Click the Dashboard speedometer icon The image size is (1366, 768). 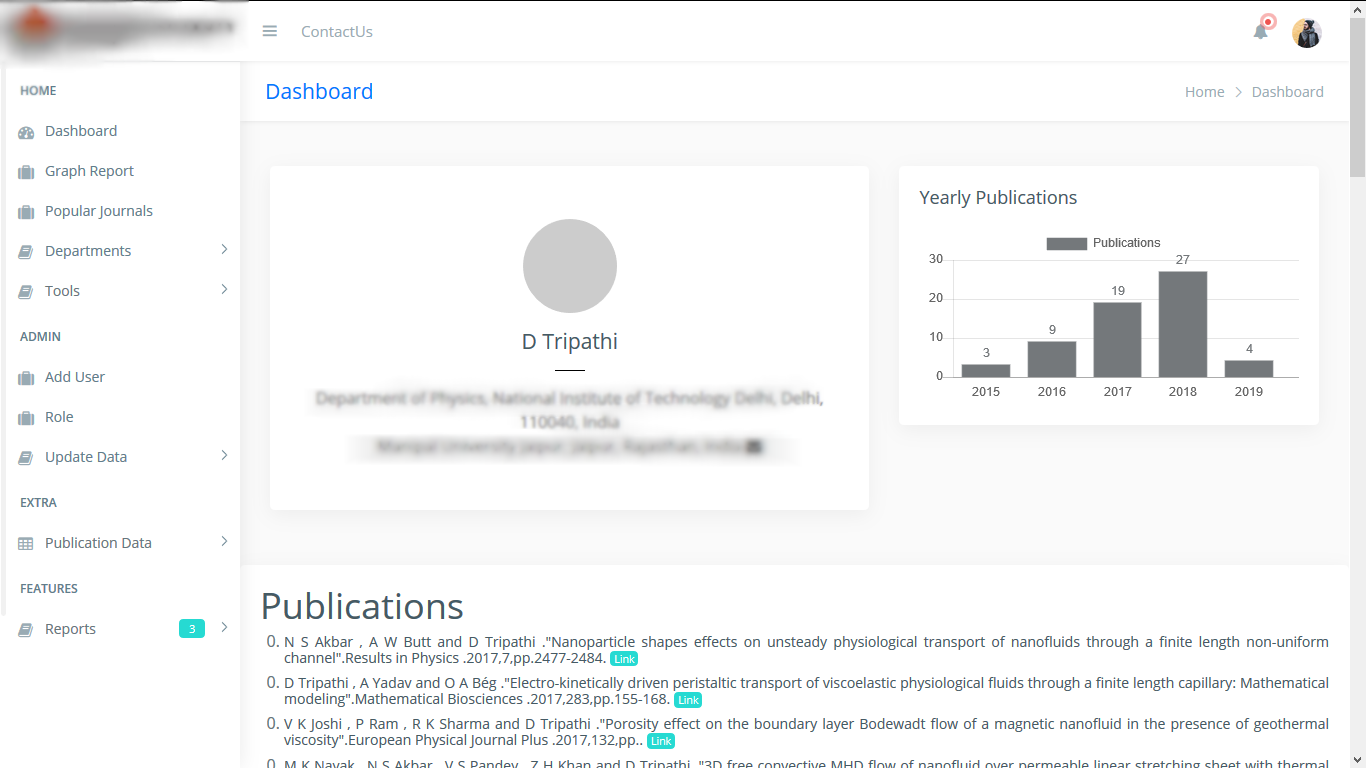(26, 132)
